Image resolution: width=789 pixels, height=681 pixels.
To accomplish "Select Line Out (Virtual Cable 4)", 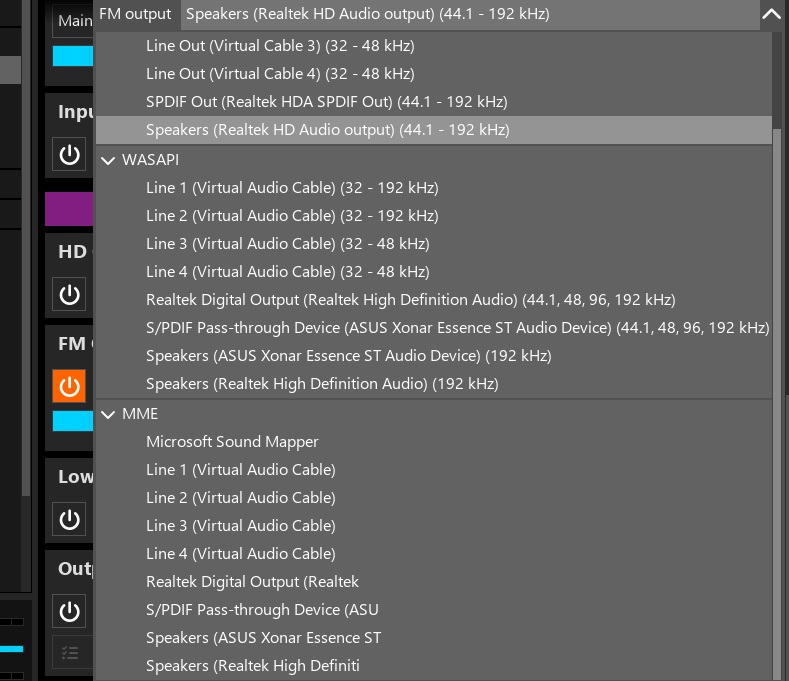I will pyautogui.click(x=434, y=74).
